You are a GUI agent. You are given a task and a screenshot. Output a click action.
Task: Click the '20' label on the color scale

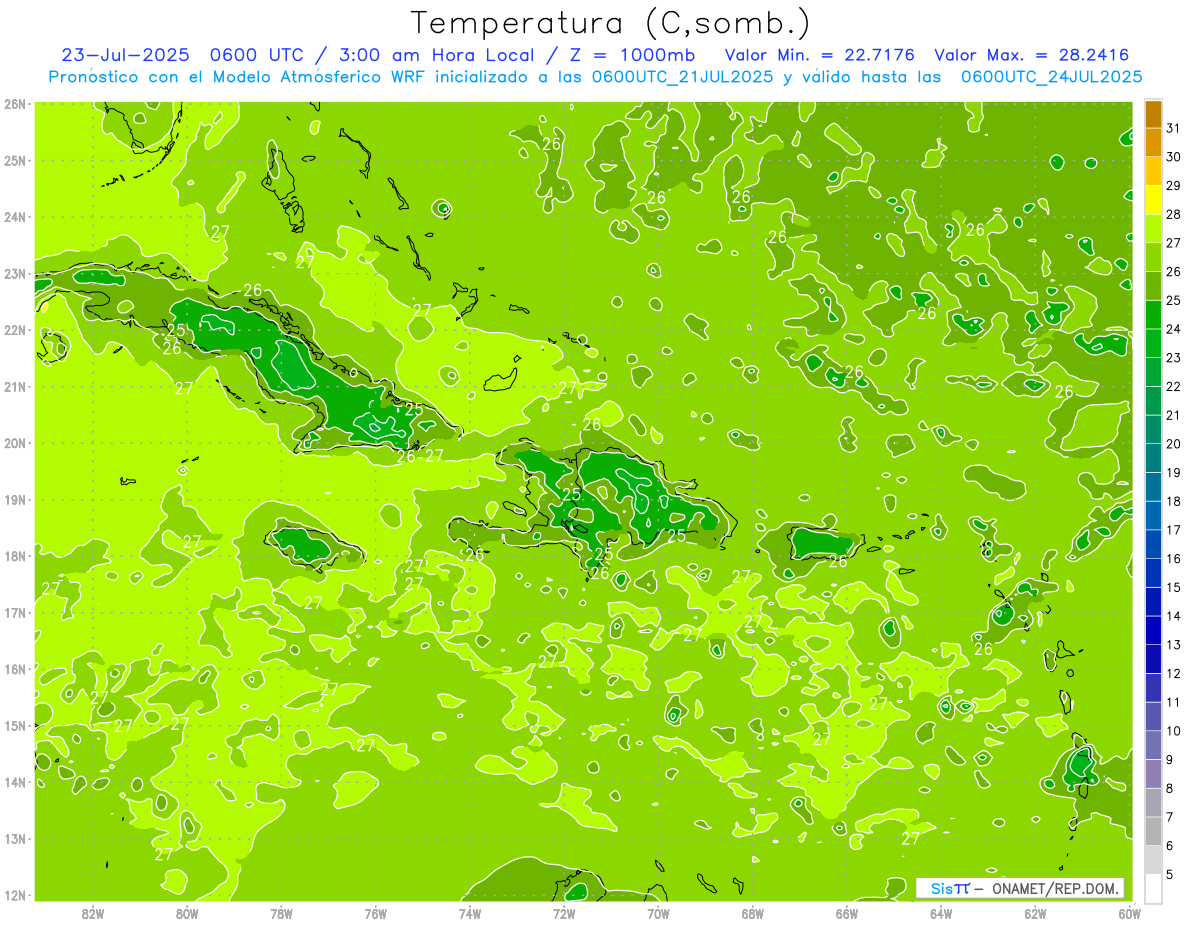[1174, 444]
